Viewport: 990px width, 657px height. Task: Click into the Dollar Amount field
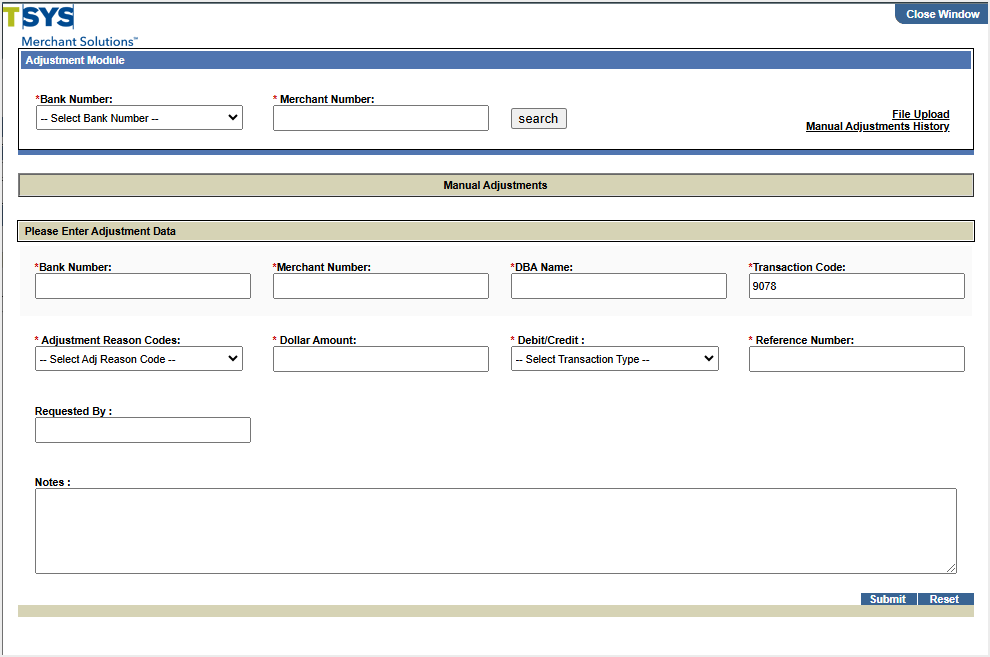point(381,358)
